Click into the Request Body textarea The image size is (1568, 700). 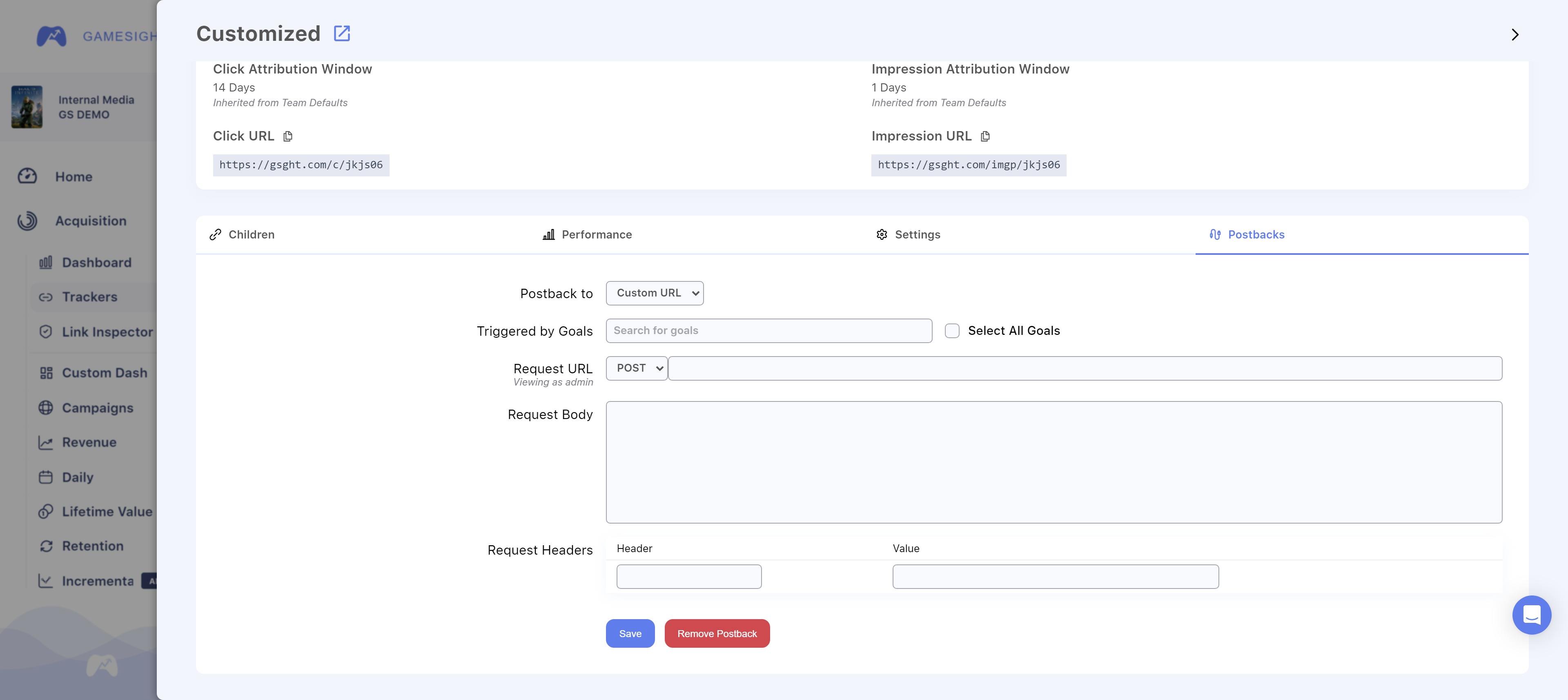[1053, 462]
